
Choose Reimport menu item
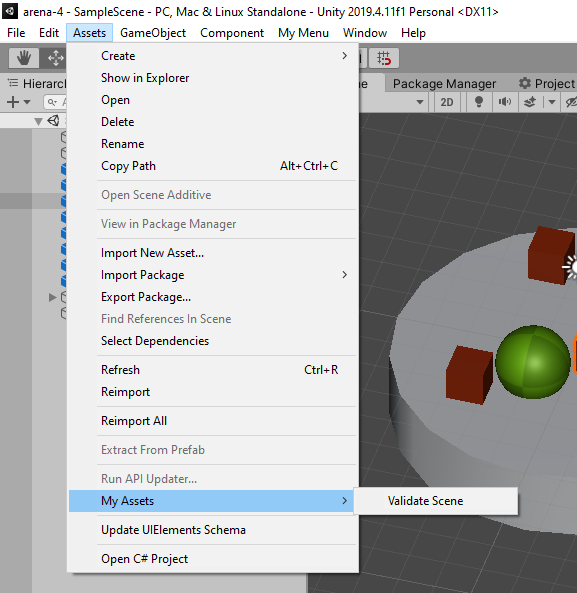click(x=213, y=392)
